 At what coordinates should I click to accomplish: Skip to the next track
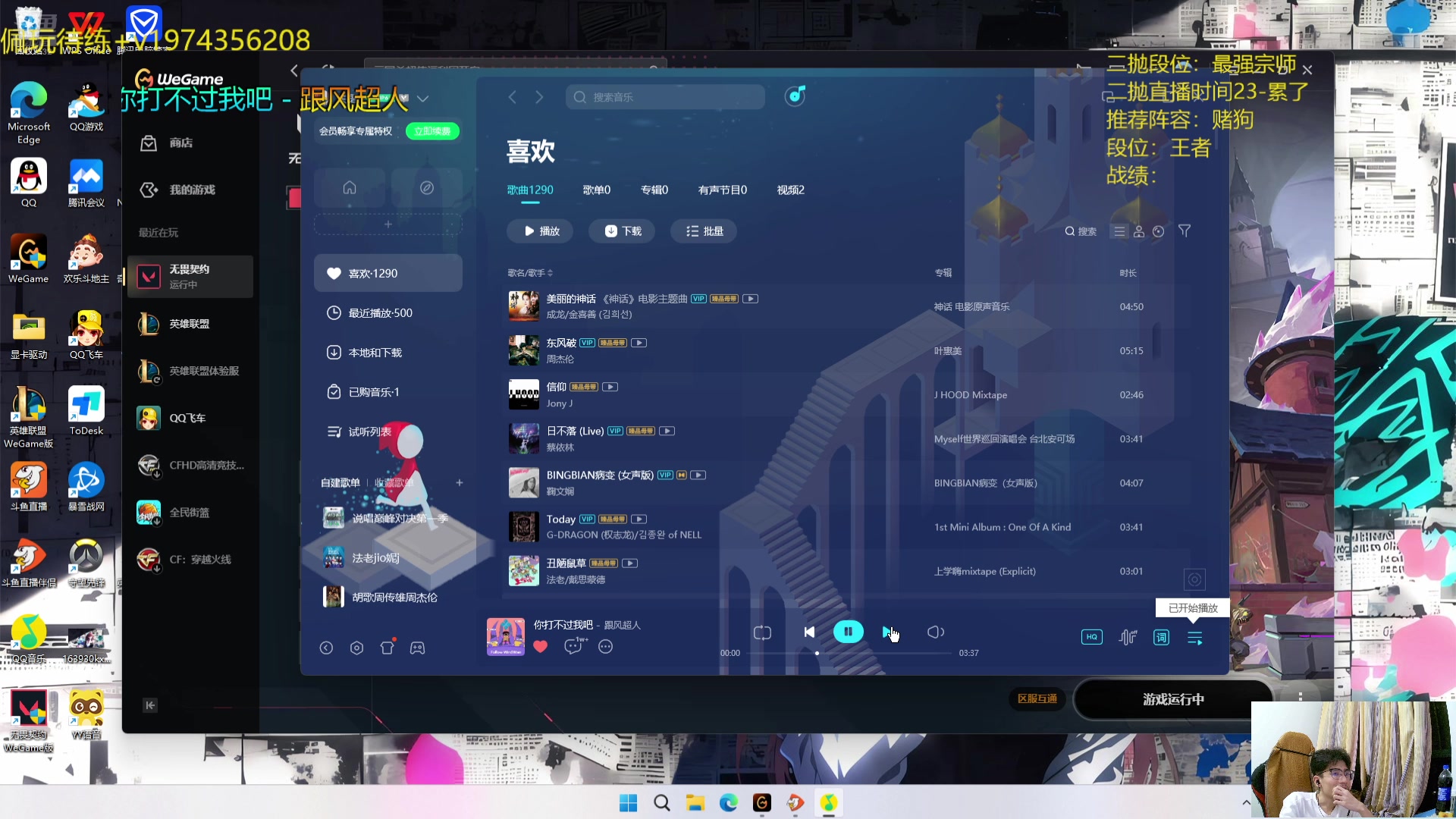click(889, 632)
